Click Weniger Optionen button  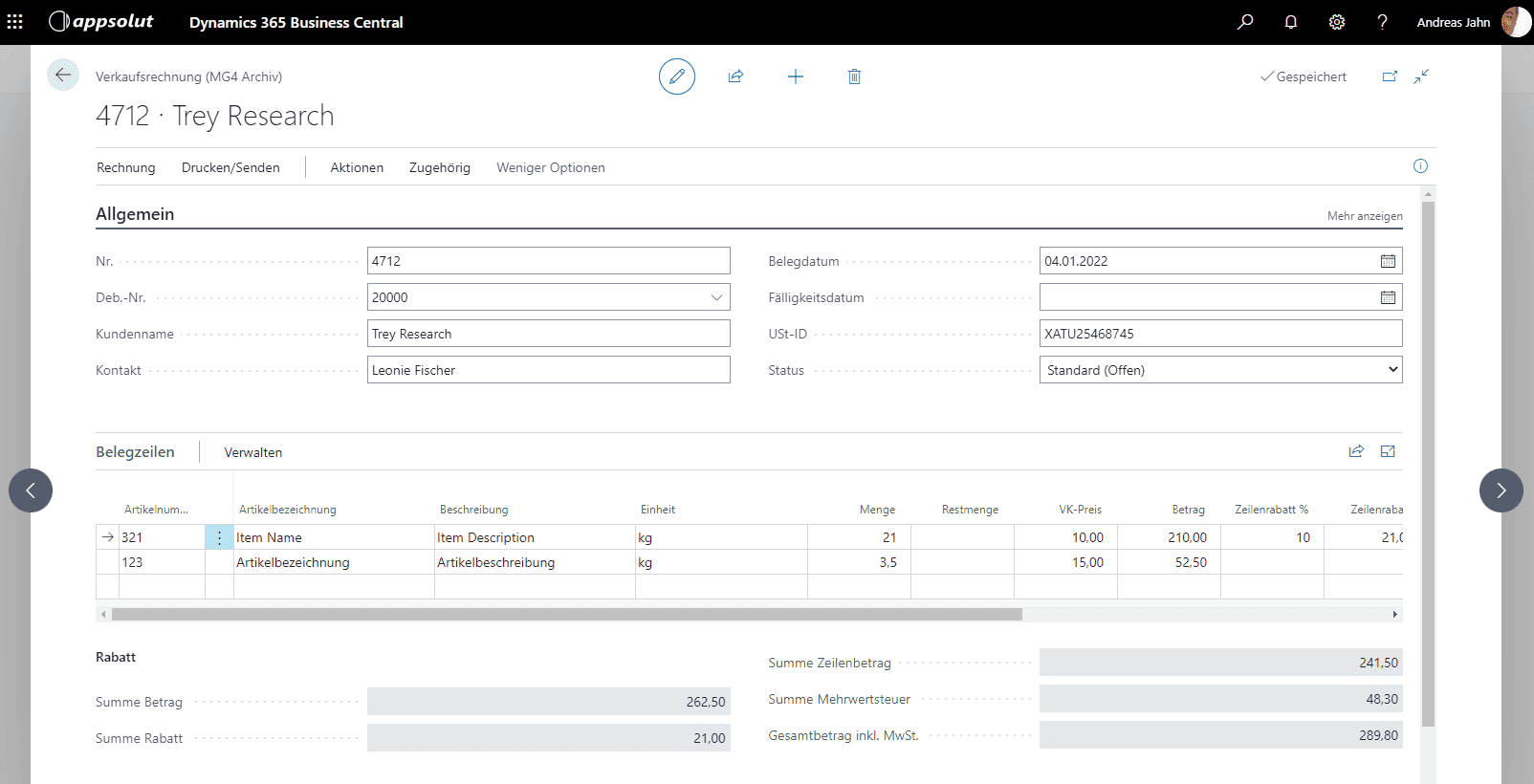pyautogui.click(x=550, y=167)
